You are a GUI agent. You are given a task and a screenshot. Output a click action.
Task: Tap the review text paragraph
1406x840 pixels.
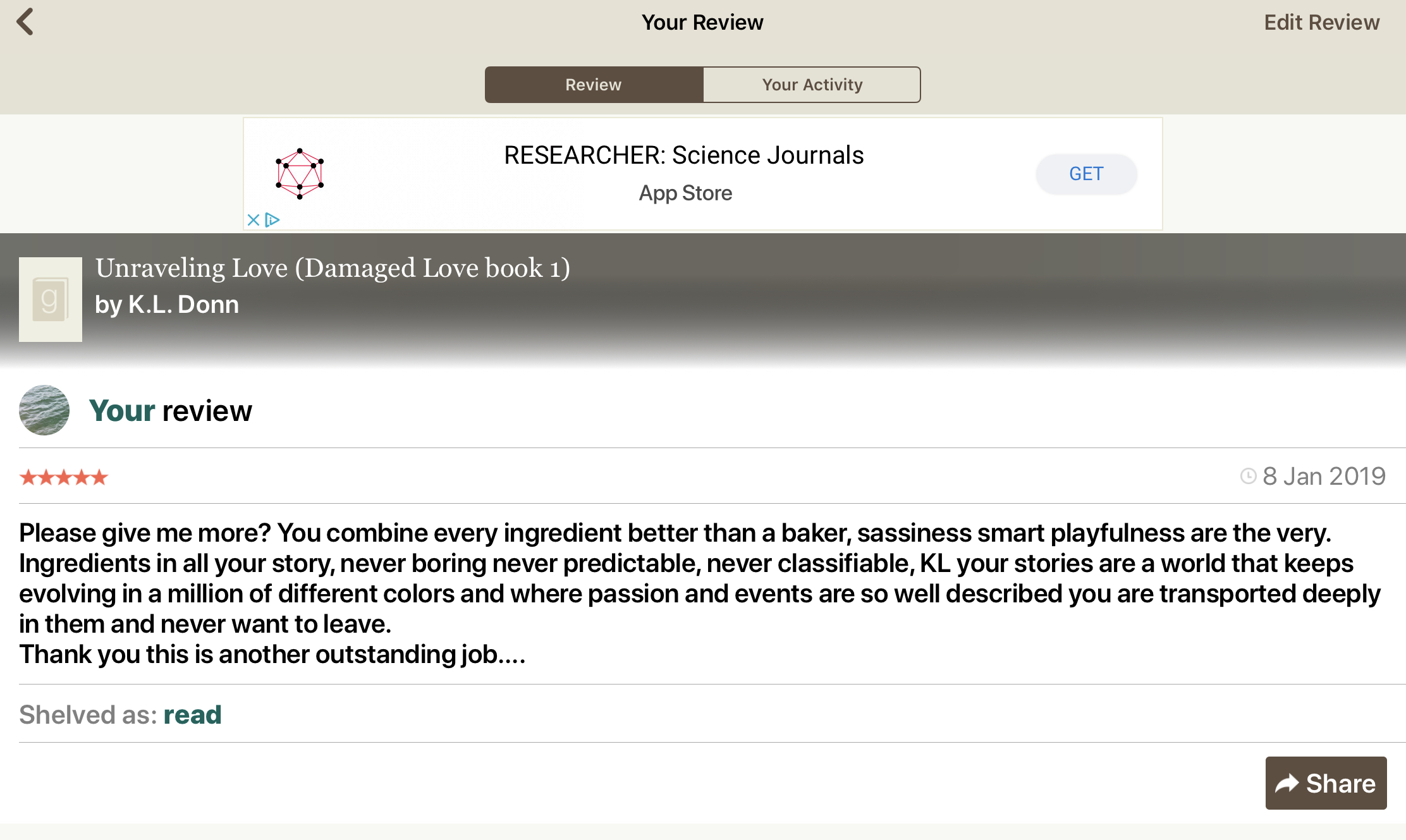(695, 593)
